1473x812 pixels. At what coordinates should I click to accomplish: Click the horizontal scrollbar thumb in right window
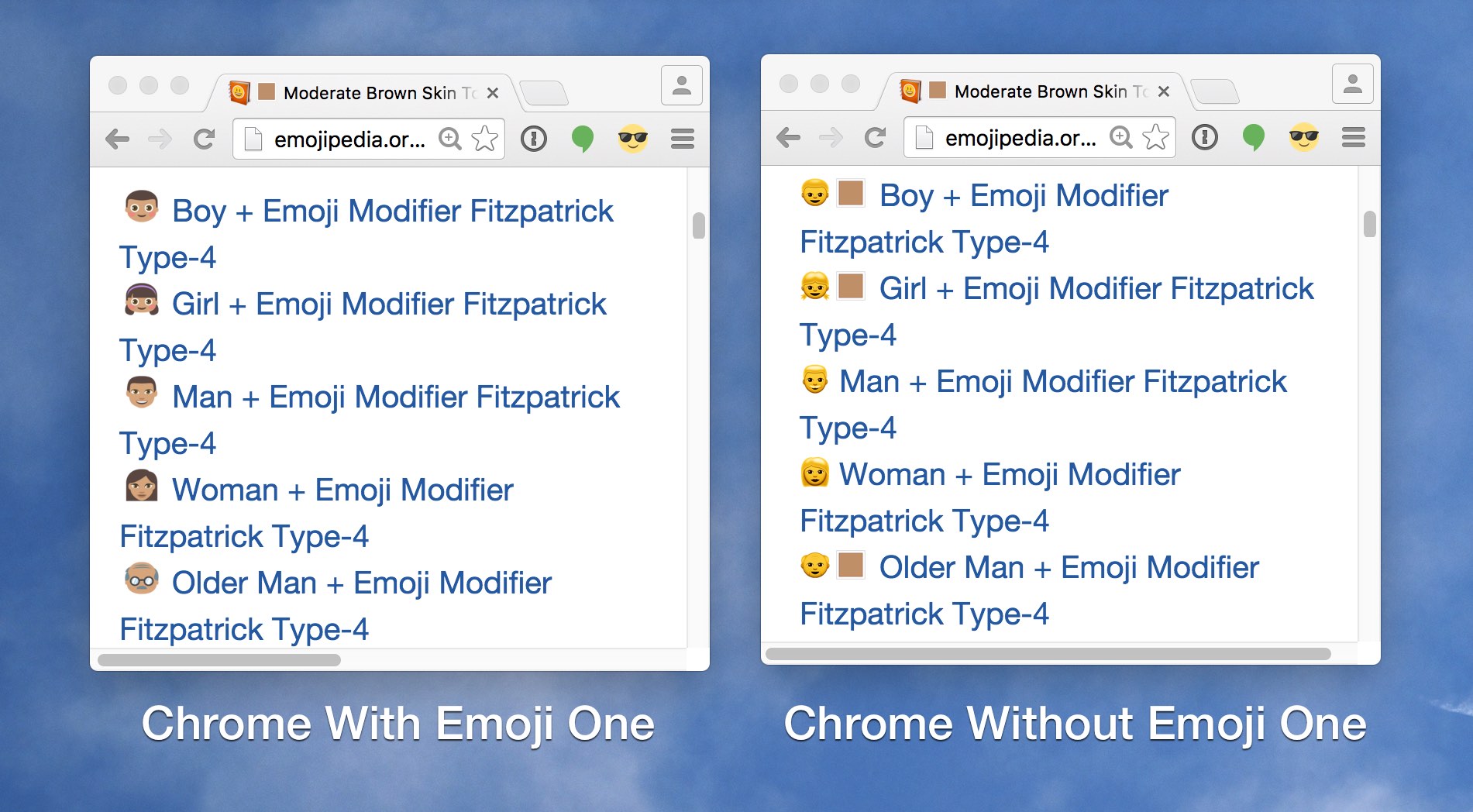pyautogui.click(x=1048, y=654)
